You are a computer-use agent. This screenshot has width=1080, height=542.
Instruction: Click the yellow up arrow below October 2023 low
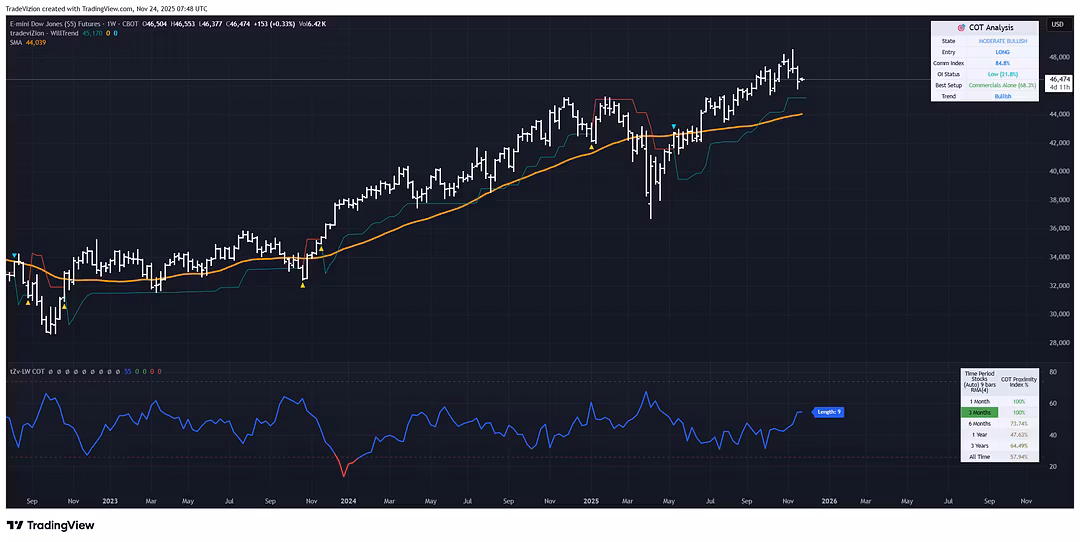click(x=303, y=285)
